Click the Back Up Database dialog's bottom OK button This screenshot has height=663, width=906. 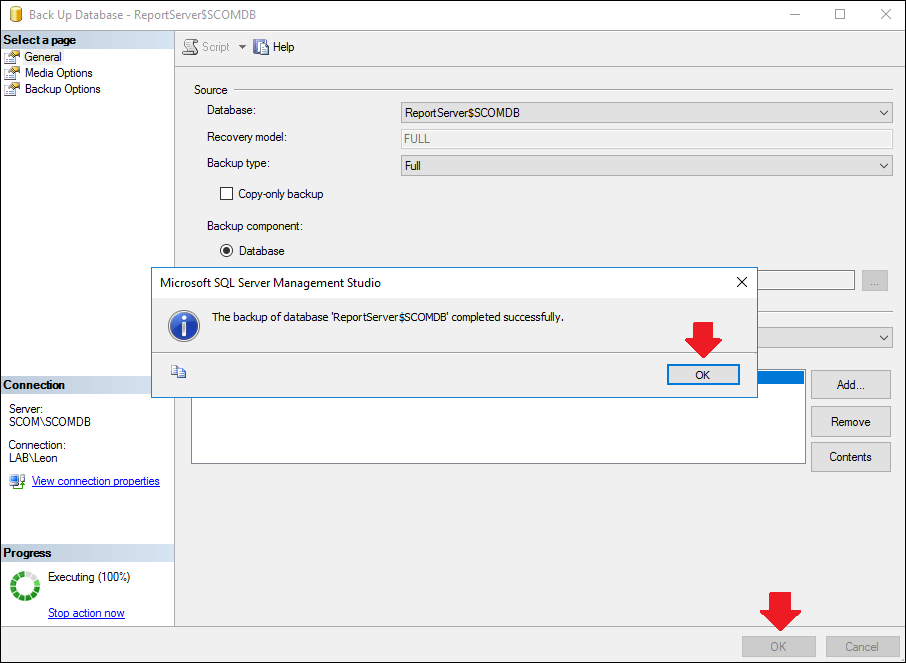(778, 646)
